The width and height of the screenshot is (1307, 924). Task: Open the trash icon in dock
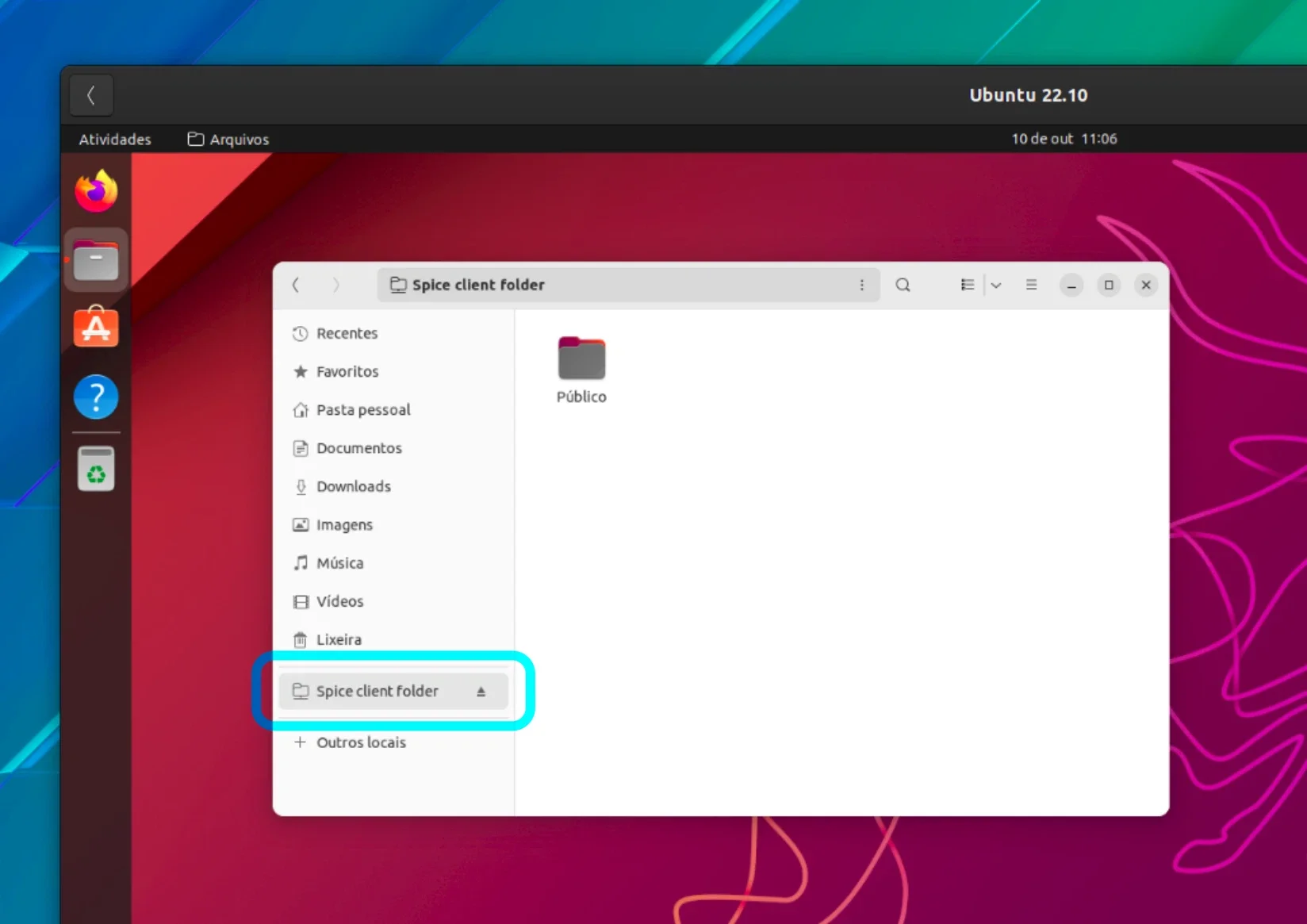(x=96, y=469)
